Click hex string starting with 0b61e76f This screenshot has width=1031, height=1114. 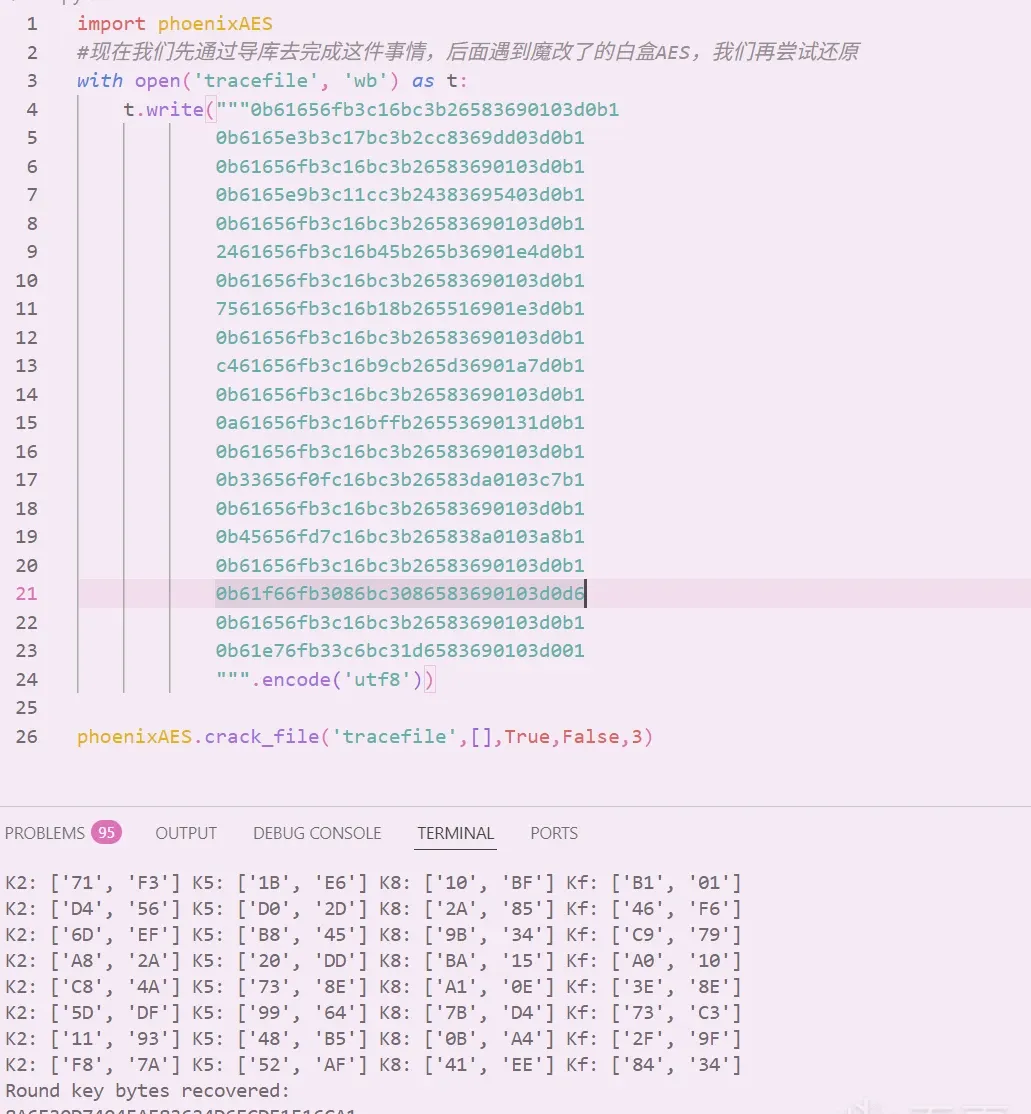point(400,651)
